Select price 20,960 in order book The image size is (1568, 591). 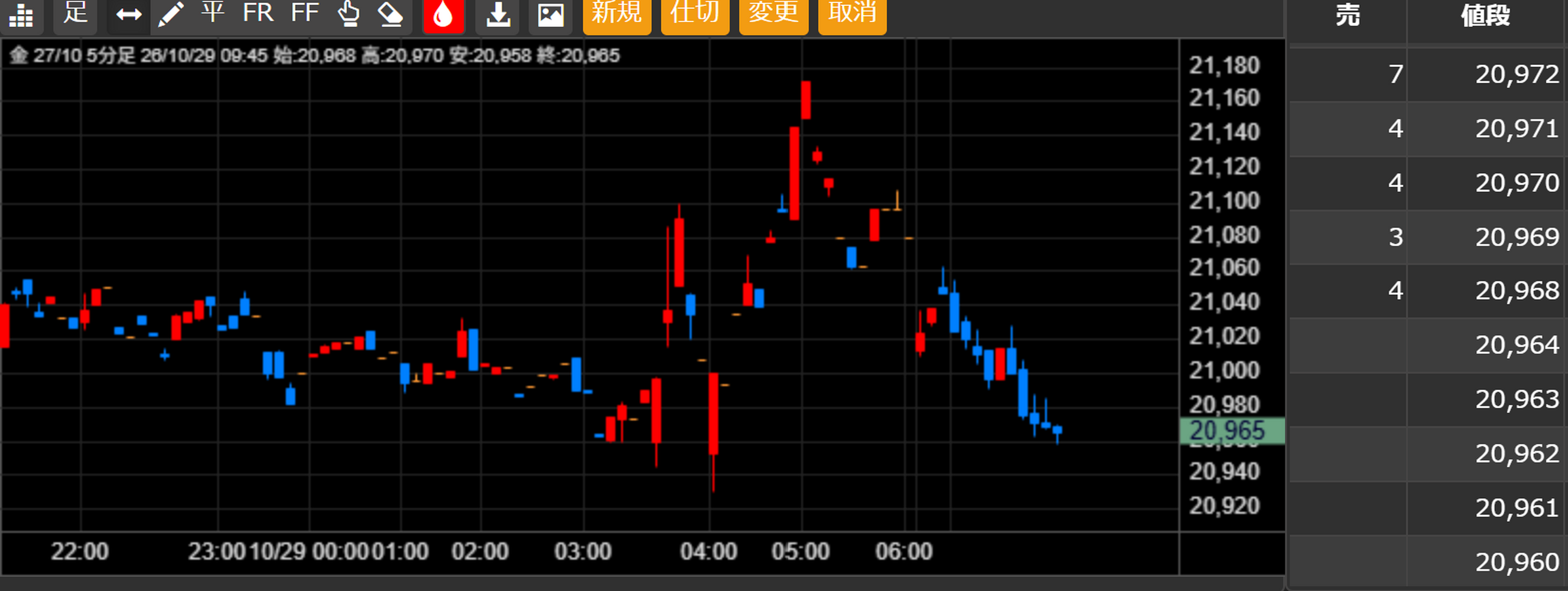(1517, 563)
